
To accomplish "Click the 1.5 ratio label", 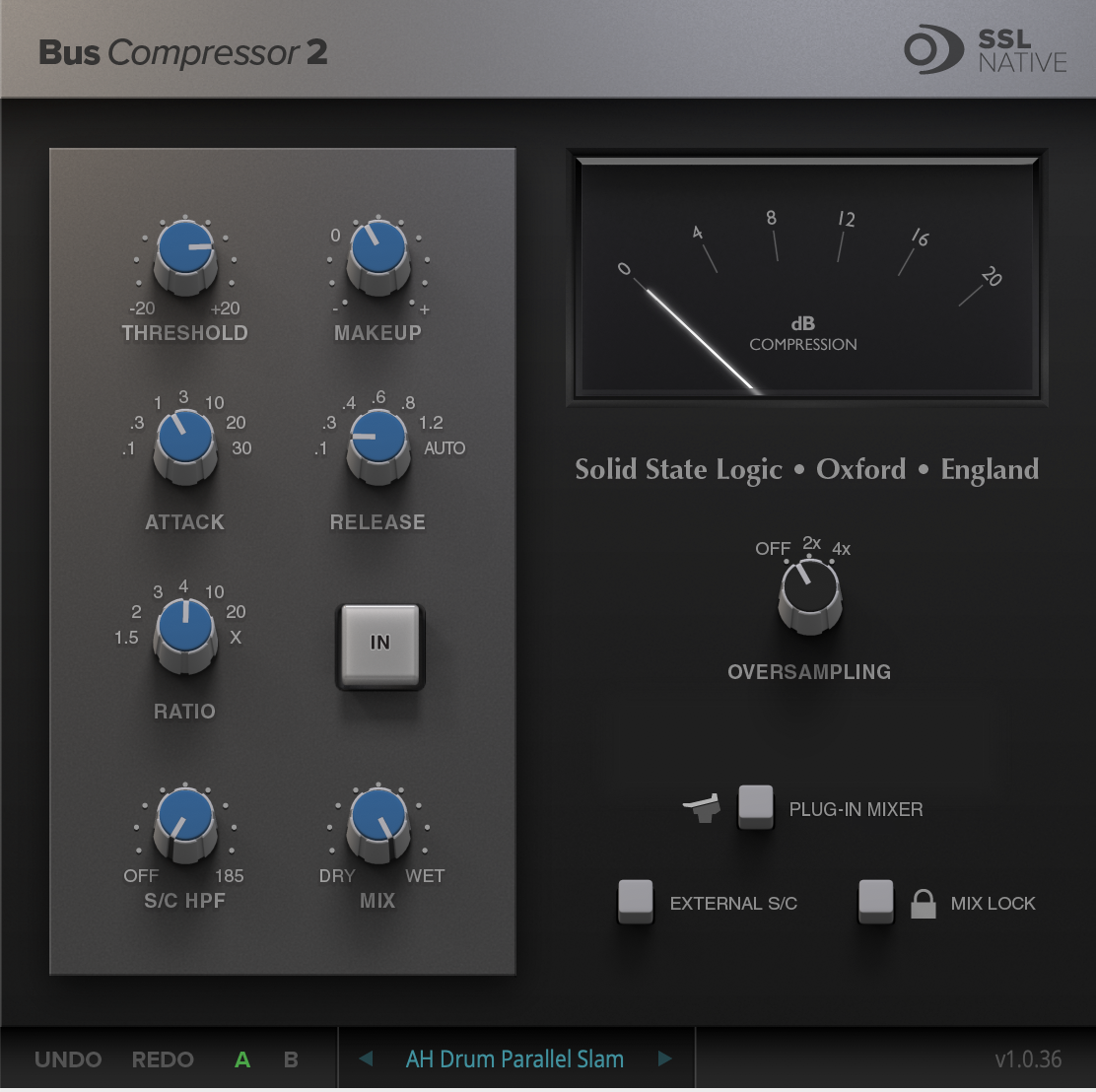I will tap(126, 638).
